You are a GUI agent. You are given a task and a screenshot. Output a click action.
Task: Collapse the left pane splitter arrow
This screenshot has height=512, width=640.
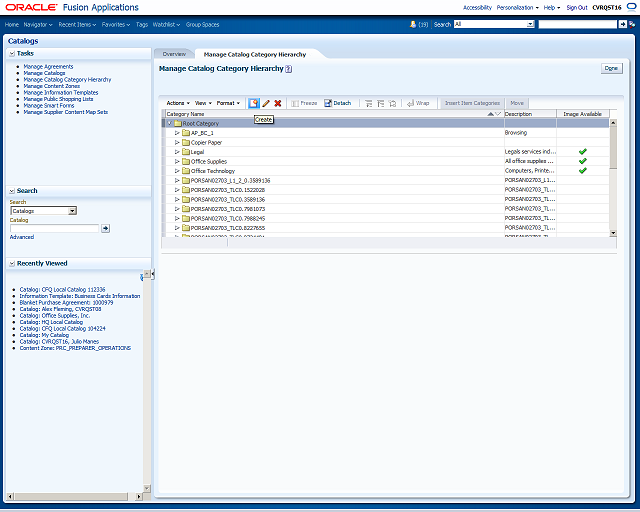(153, 274)
